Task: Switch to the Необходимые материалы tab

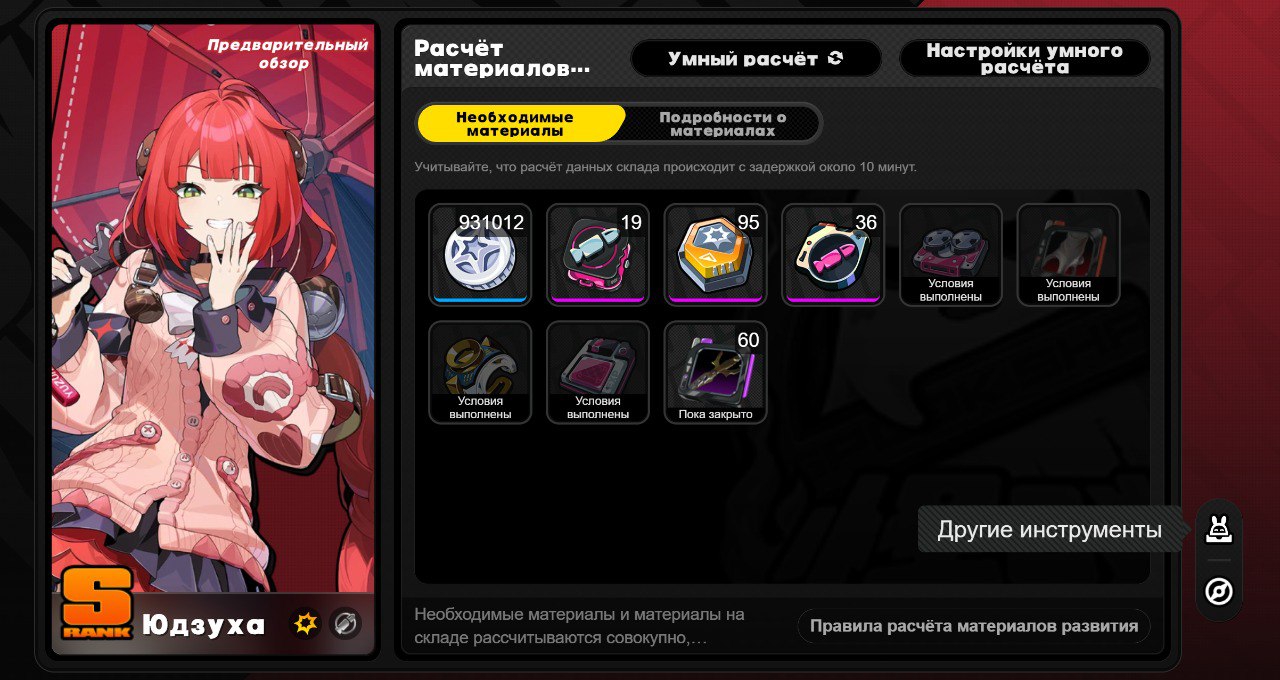Action: pyautogui.click(x=522, y=123)
